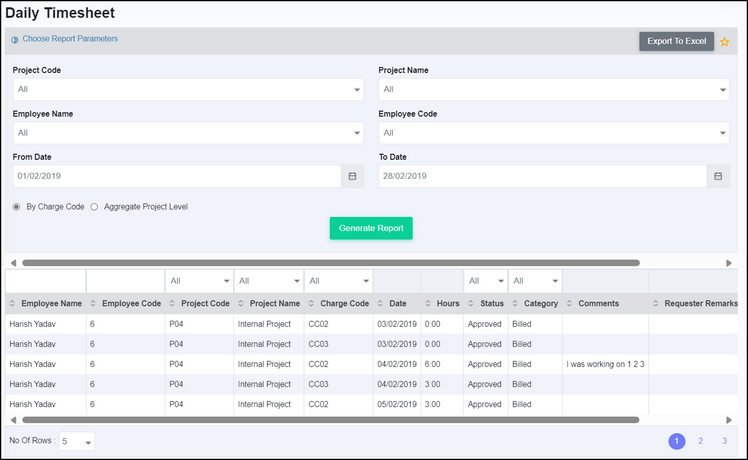This screenshot has height=460, width=748.
Task: Sort by Date column sort icon
Action: coord(381,303)
